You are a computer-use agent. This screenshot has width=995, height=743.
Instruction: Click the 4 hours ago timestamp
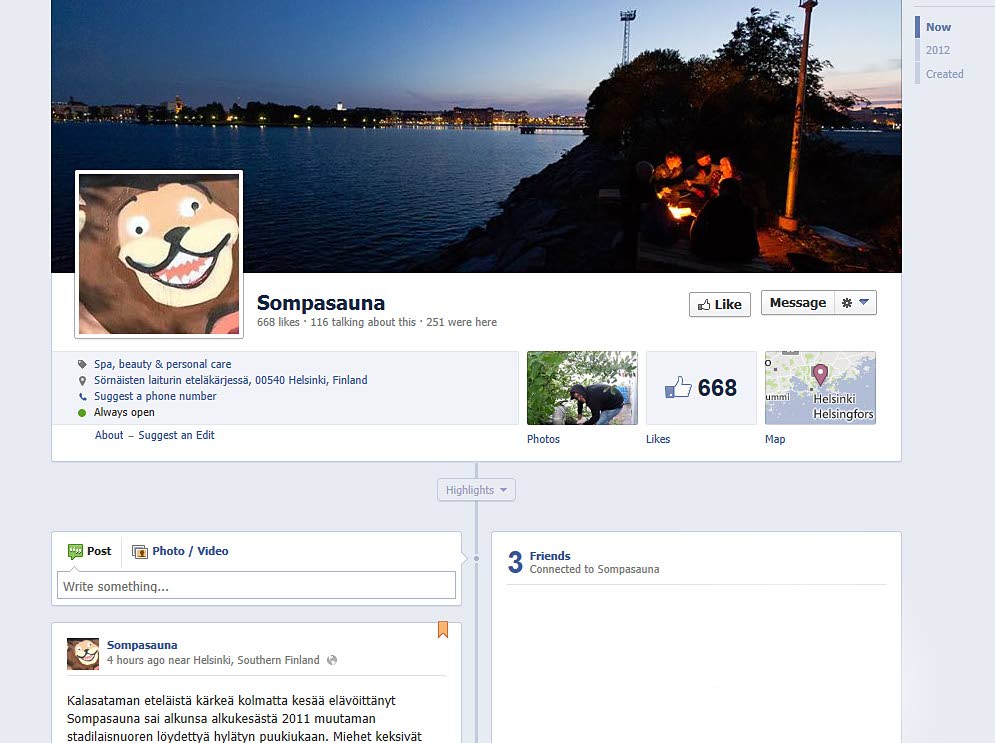coord(136,660)
